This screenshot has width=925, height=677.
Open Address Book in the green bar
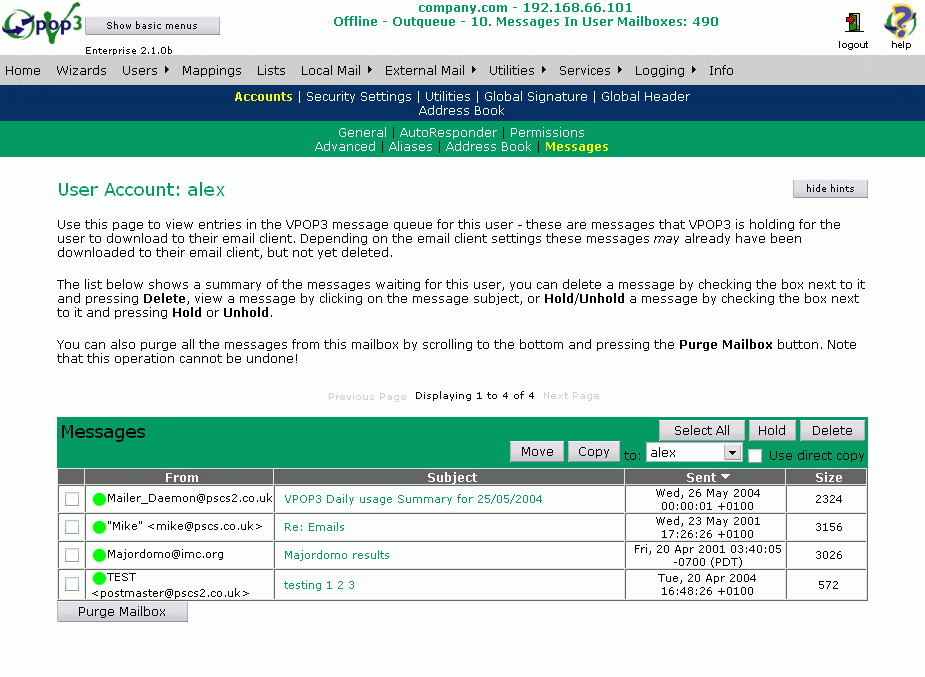click(488, 146)
